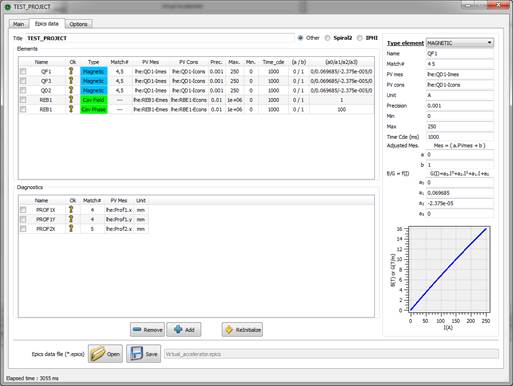Click the PV mes input field
Viewport: 513px width, 386px height.
click(x=460, y=74)
